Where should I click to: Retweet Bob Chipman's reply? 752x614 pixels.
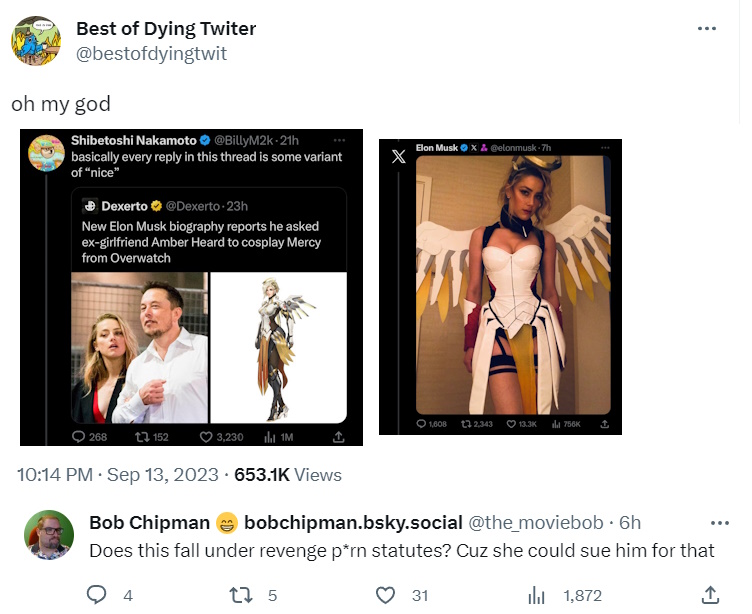(240, 595)
